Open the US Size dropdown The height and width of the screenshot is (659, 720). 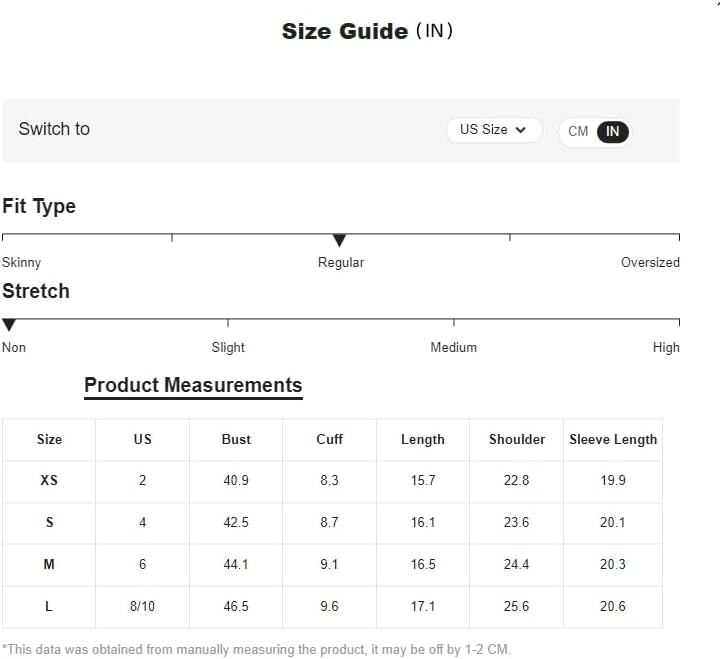coord(494,130)
